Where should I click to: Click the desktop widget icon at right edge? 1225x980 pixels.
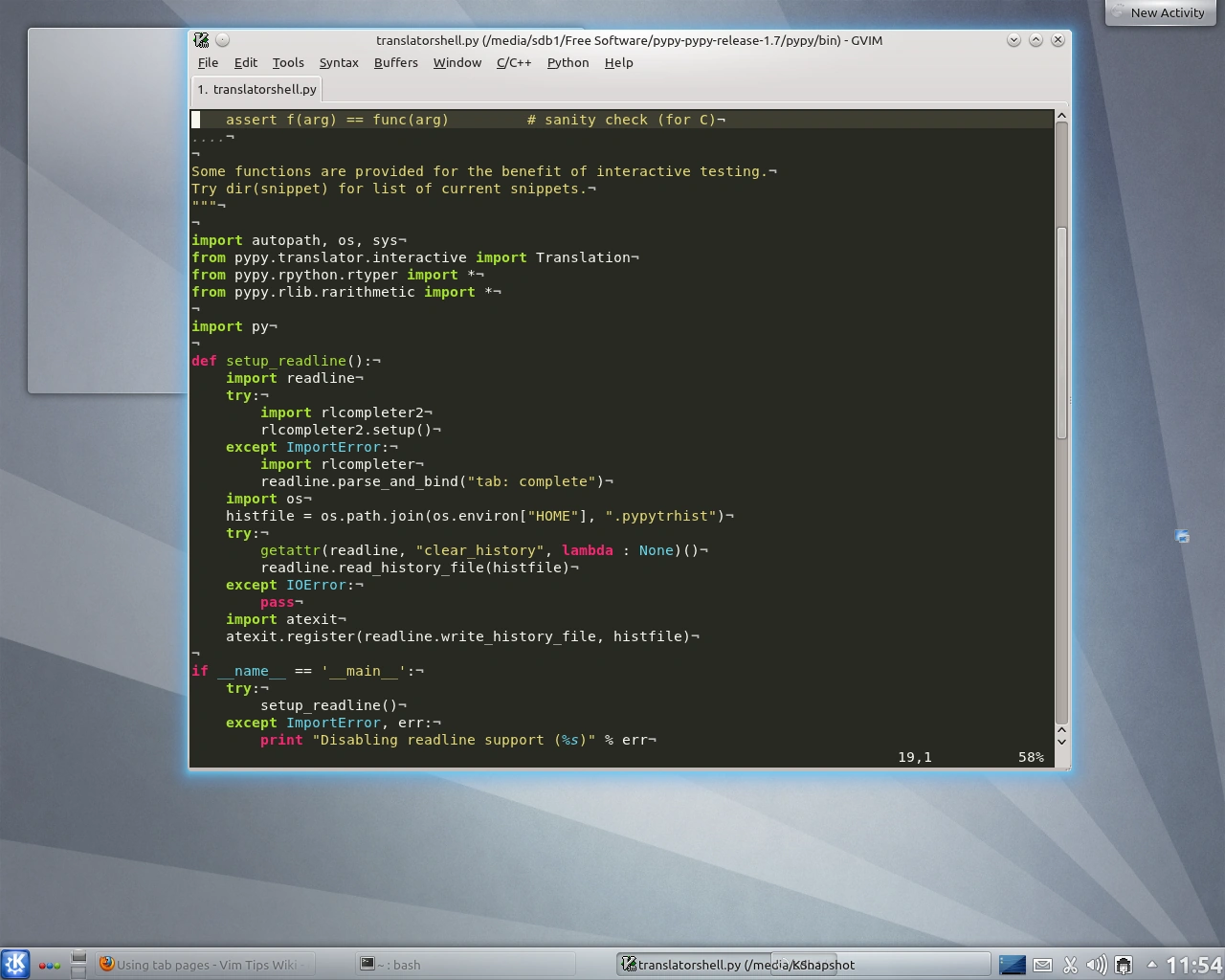1182,536
